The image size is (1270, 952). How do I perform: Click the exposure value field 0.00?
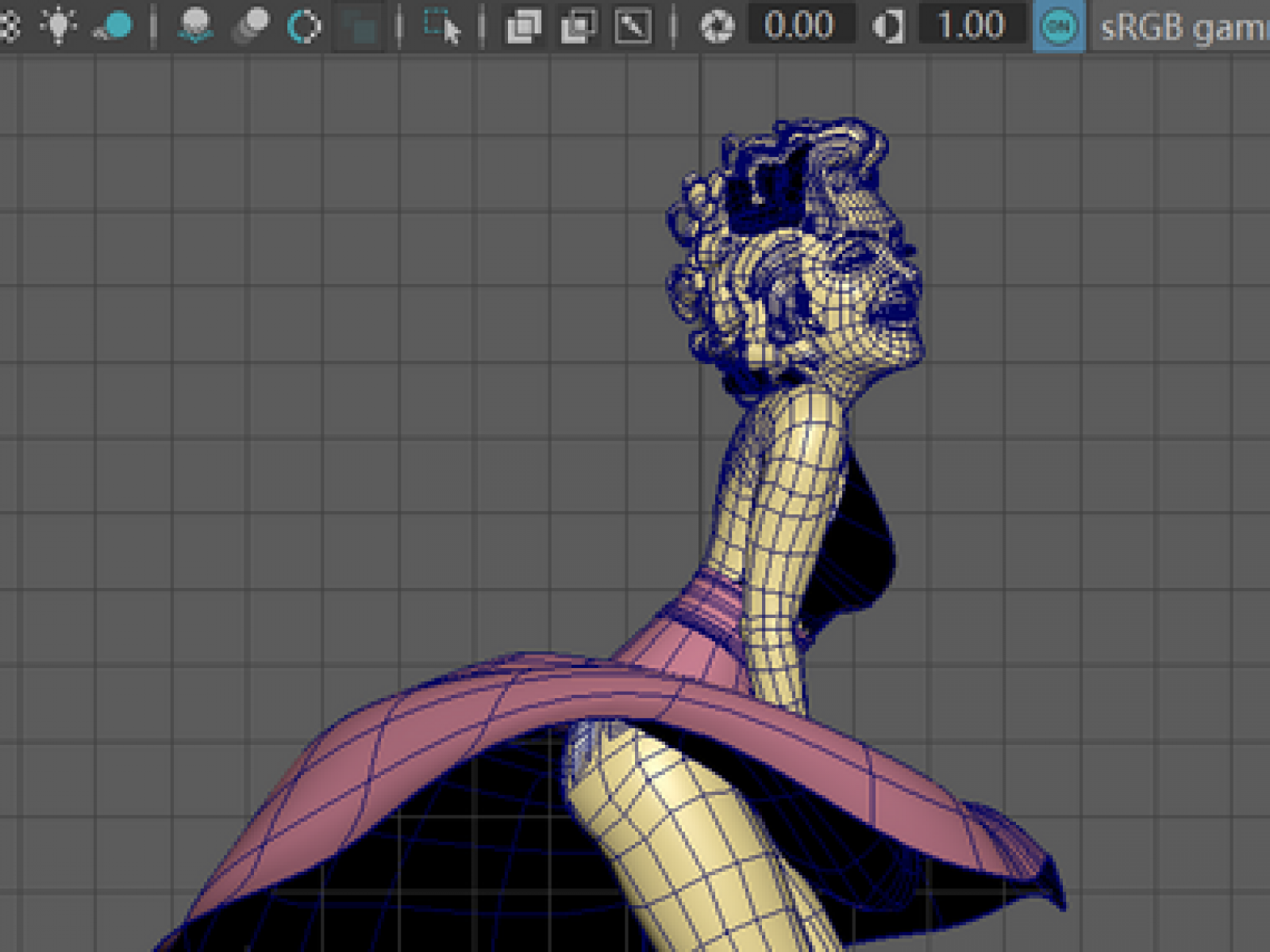point(800,25)
